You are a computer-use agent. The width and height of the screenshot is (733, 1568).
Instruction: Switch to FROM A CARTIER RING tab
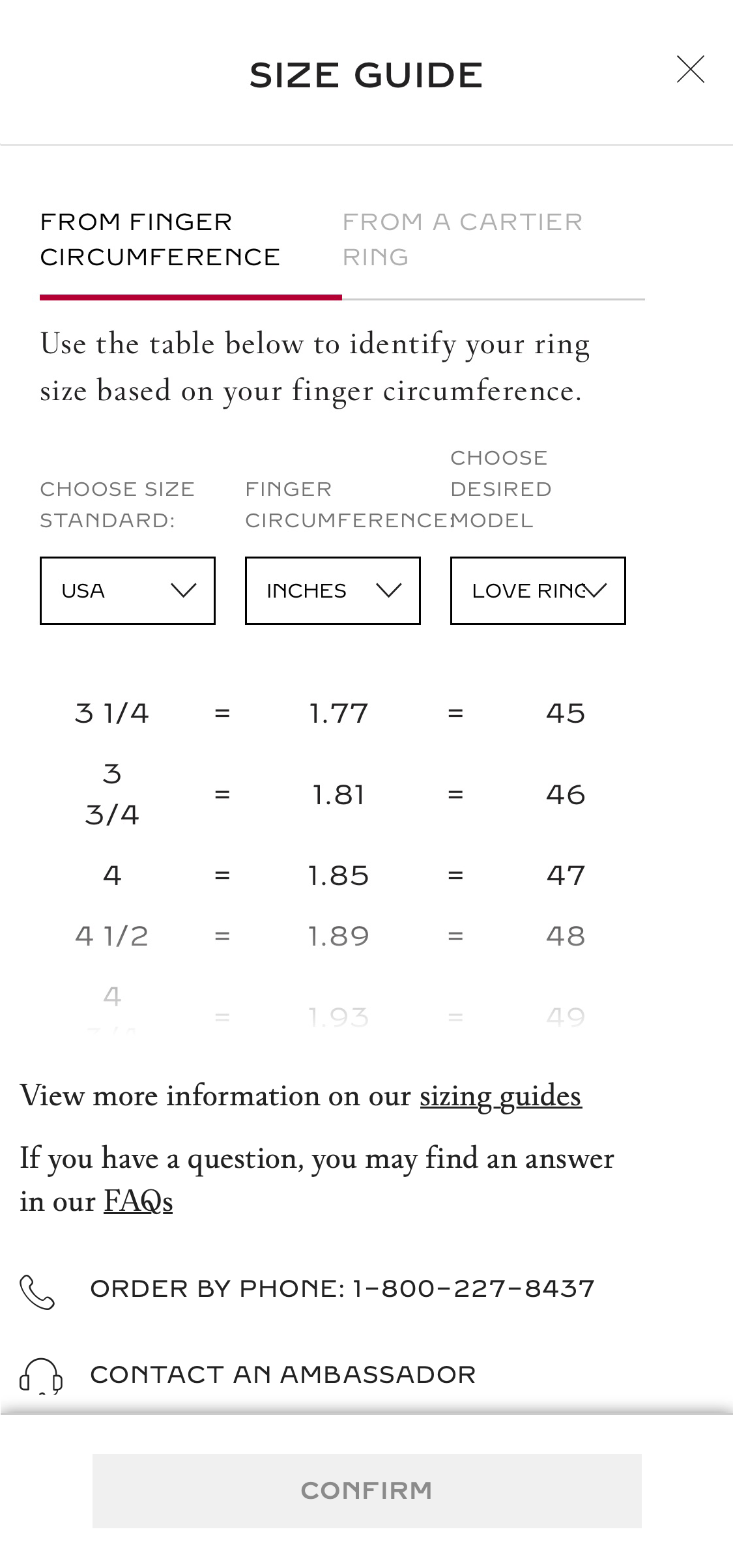click(463, 239)
